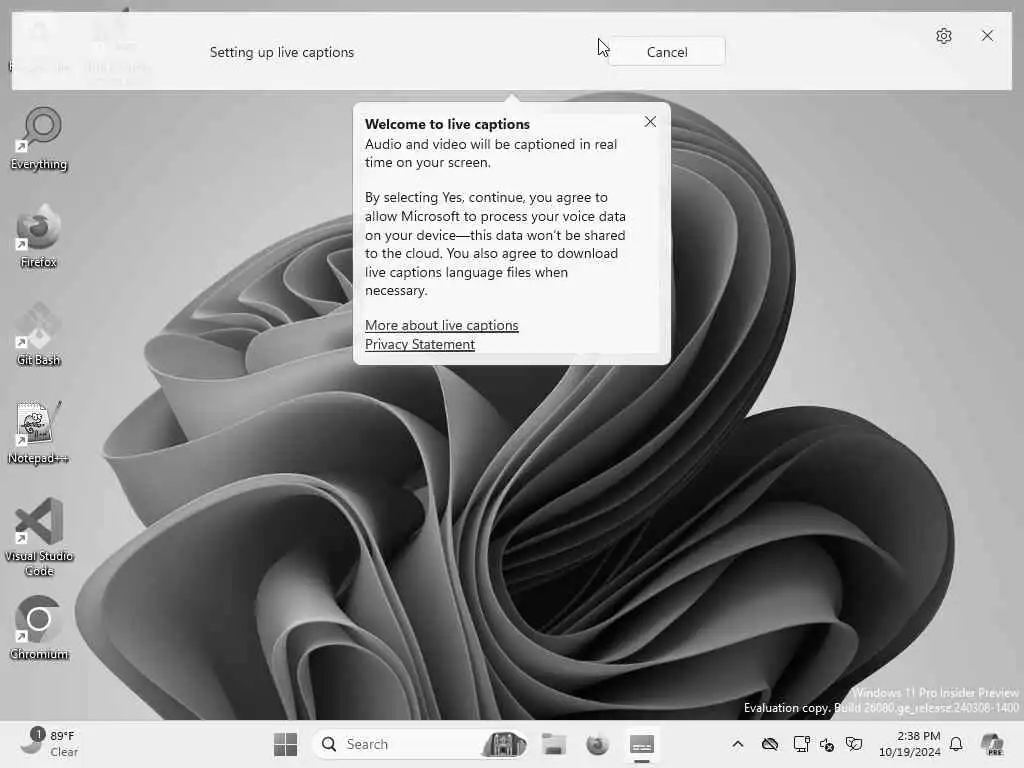
Task: Close the live captions bar
Action: (987, 35)
